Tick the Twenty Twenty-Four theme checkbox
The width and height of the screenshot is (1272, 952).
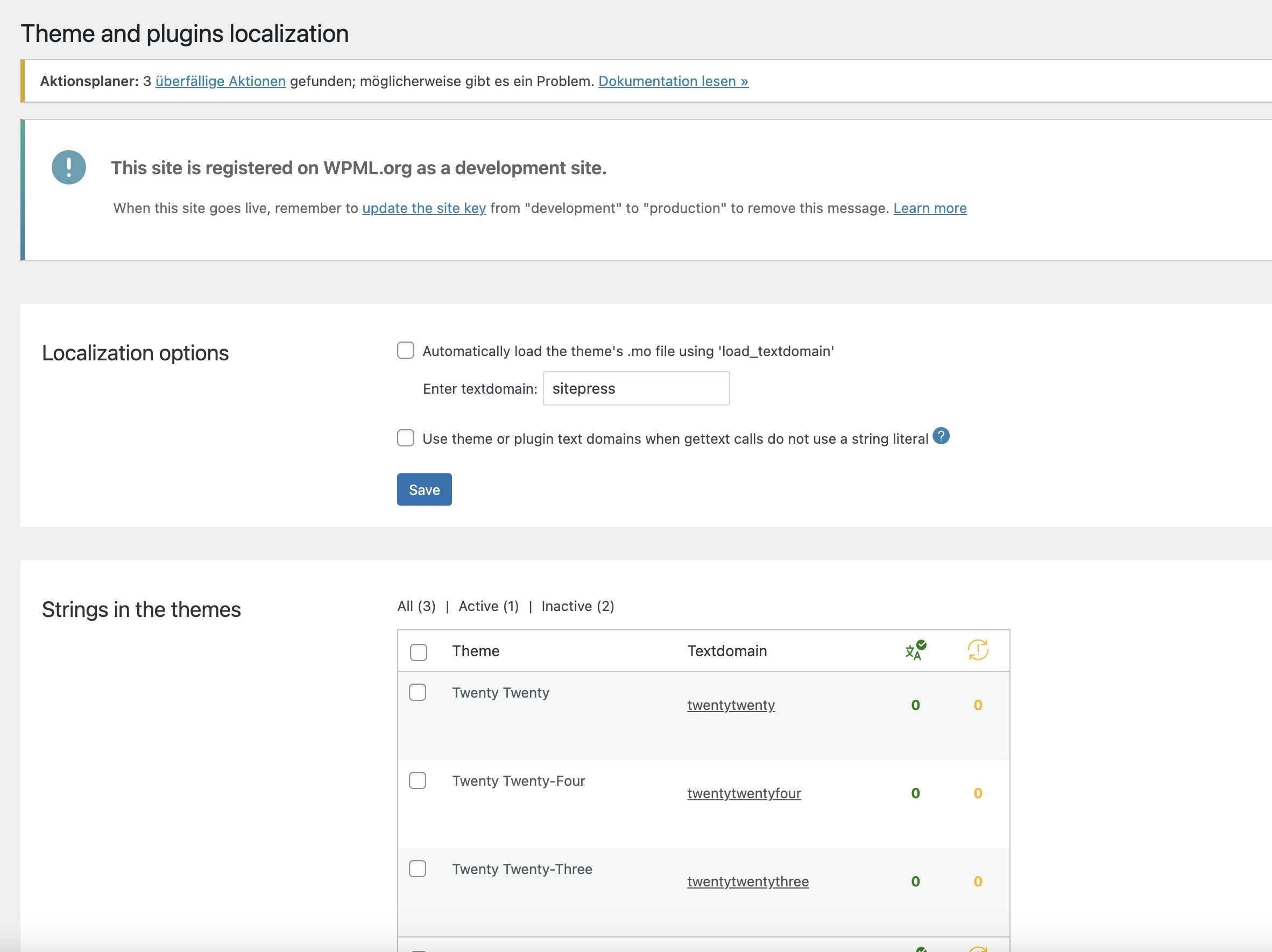tap(418, 780)
